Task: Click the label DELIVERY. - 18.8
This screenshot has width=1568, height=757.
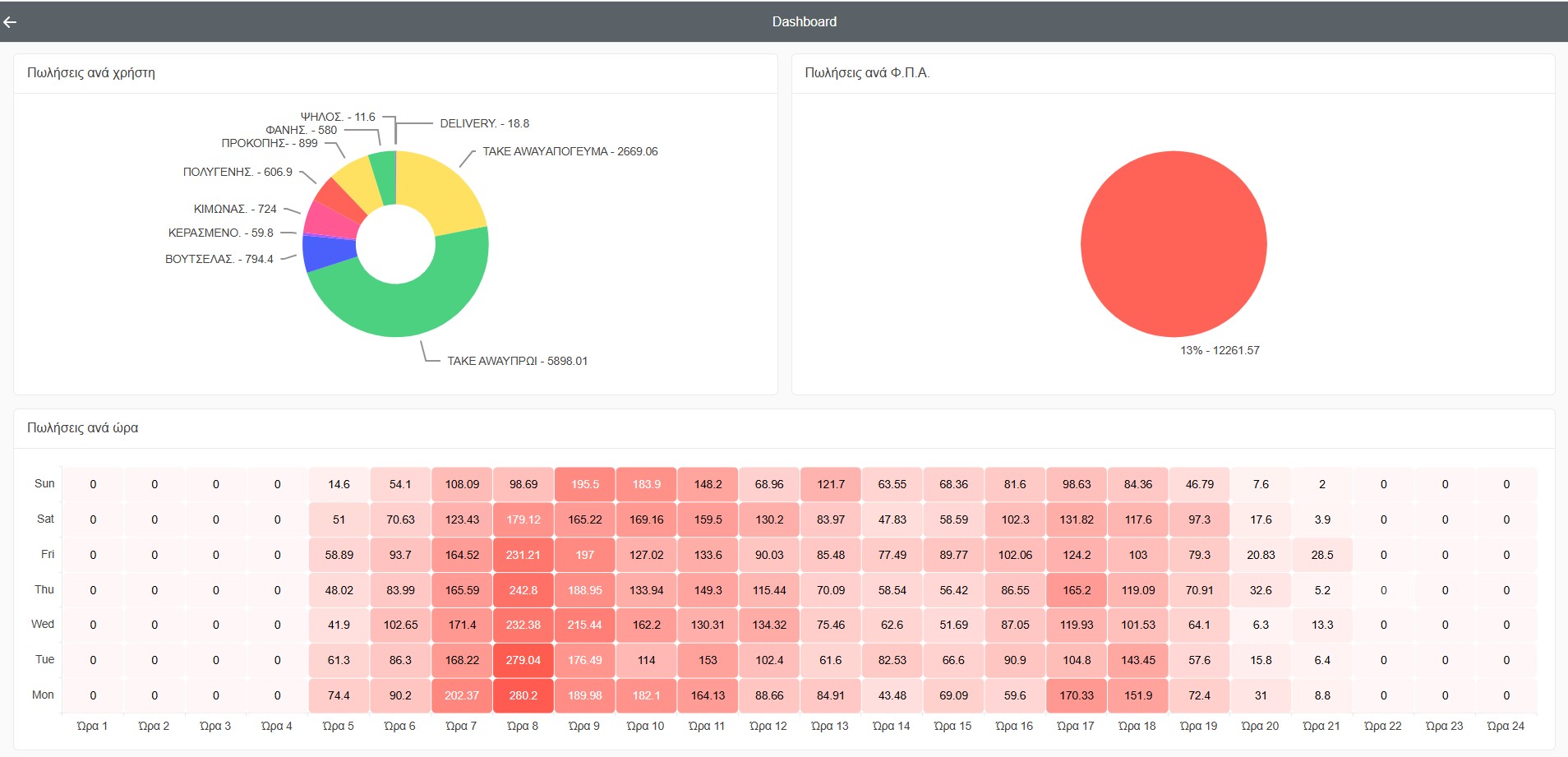Action: click(x=484, y=123)
